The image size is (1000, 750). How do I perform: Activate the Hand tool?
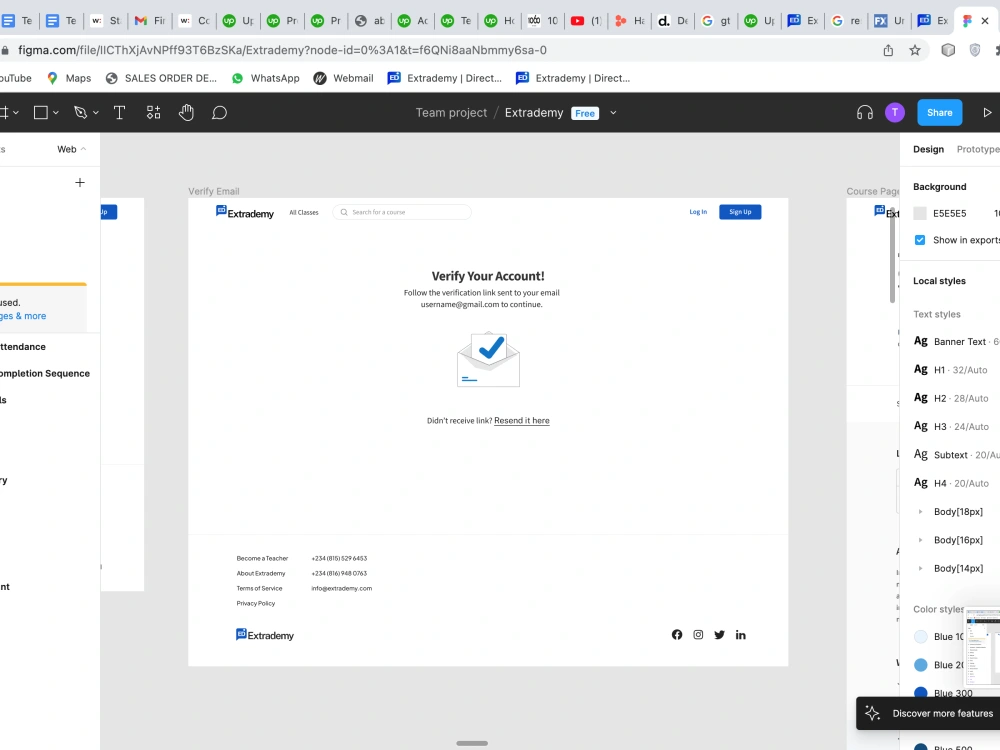pos(186,112)
